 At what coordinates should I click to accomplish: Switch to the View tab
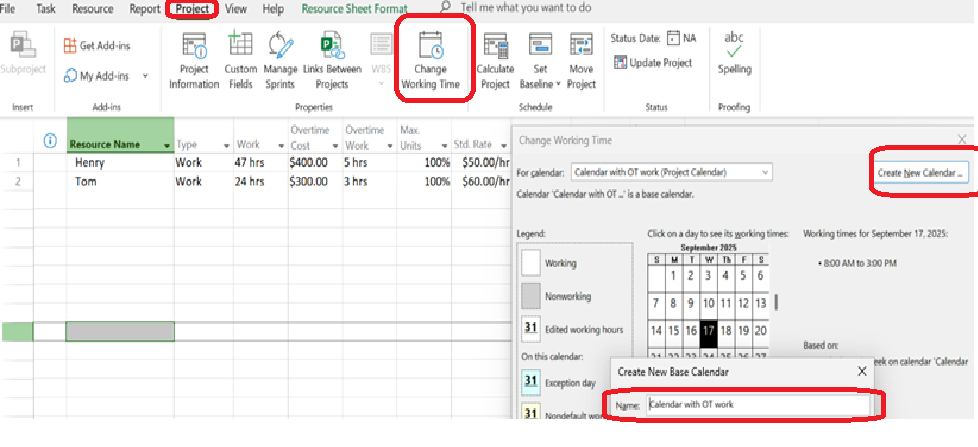tap(235, 9)
